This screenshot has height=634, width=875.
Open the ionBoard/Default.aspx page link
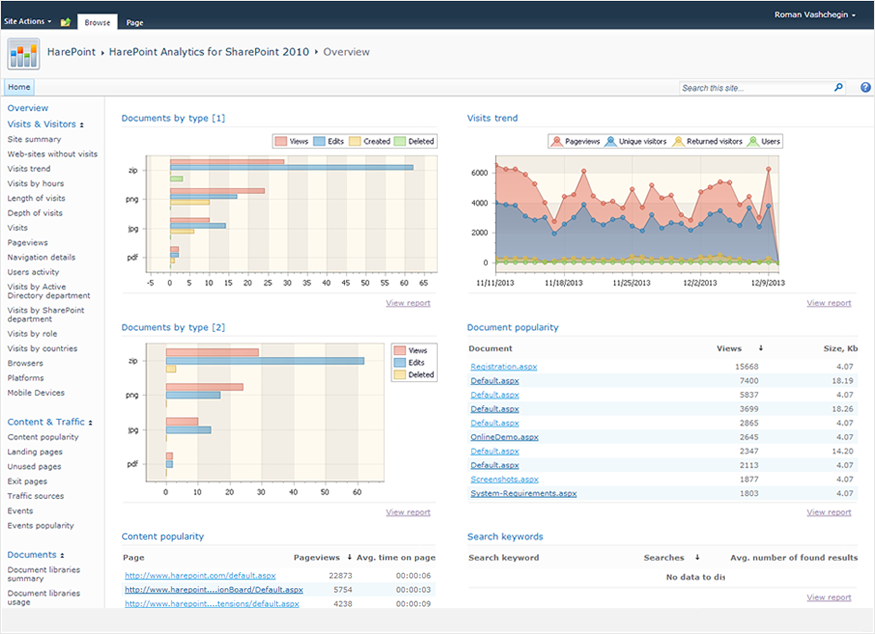tap(214, 589)
